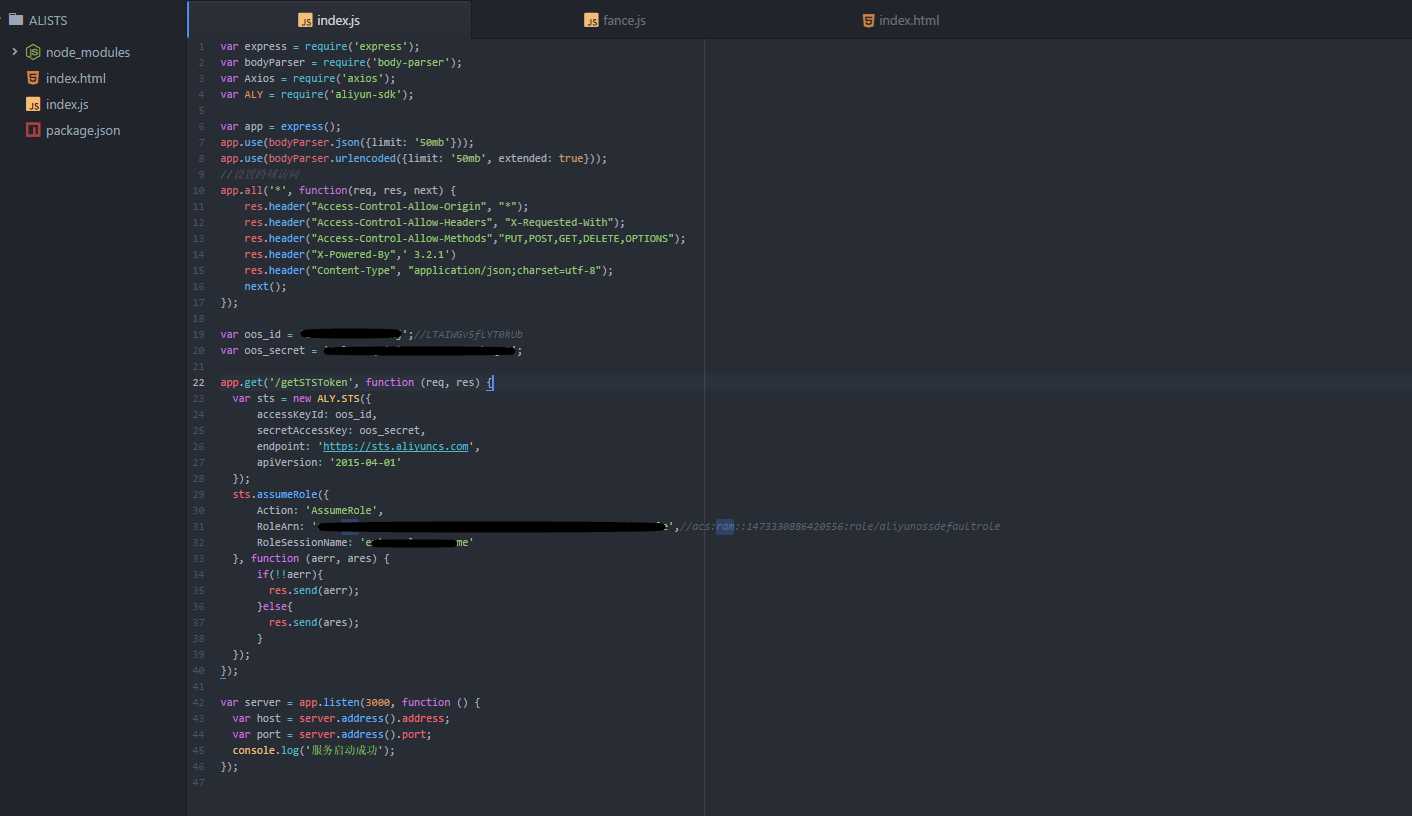Click the 'var port = server.address().port' line
This screenshot has height=816, width=1412.
[332, 734]
